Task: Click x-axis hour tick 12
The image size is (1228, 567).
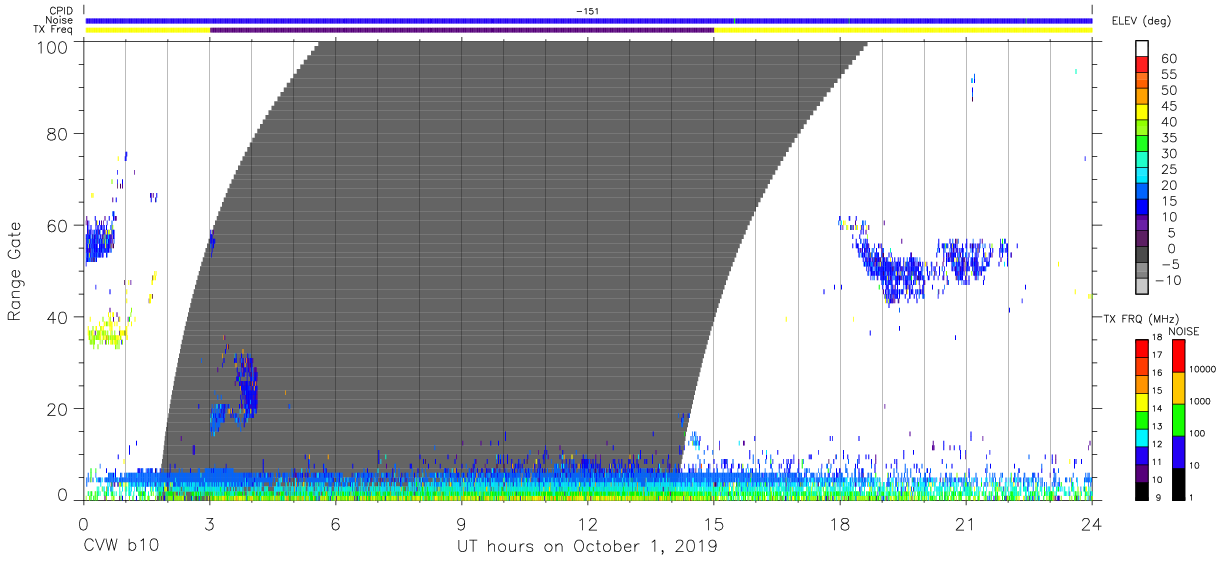Action: point(588,524)
